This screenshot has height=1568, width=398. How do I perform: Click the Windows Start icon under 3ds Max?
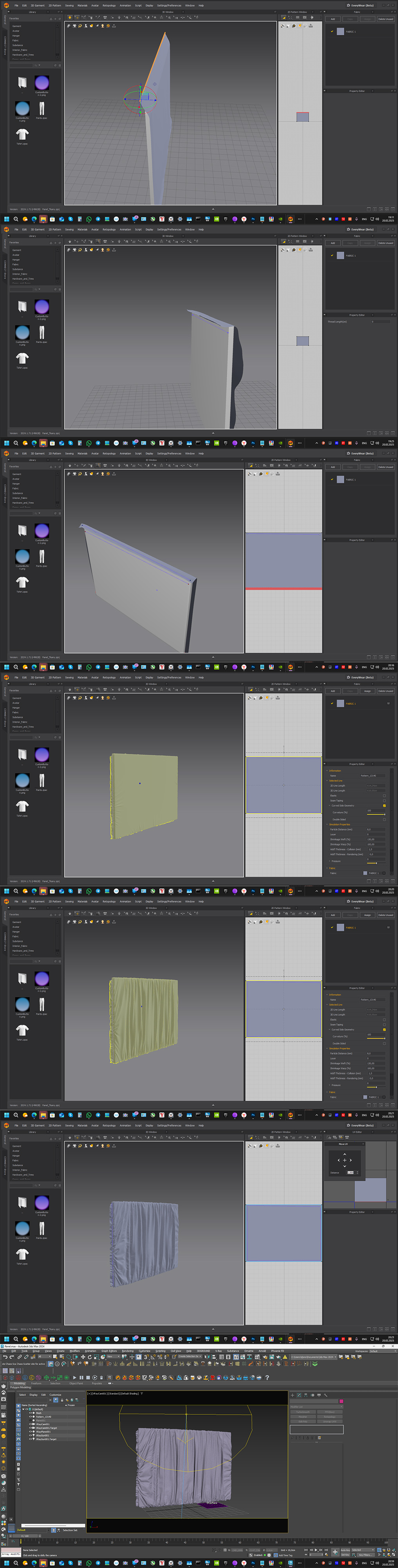pos(7,1563)
